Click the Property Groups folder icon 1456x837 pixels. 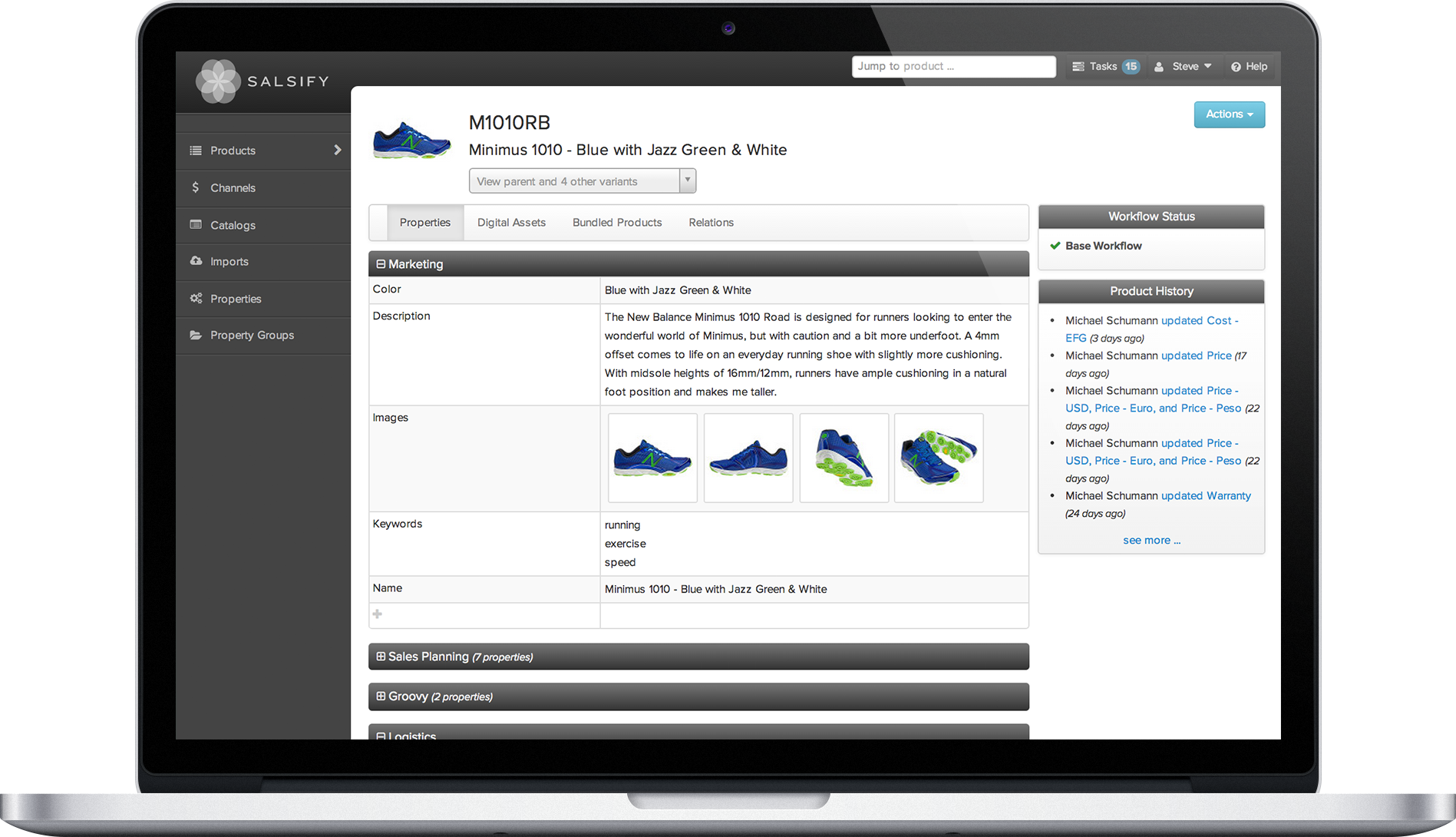(196, 335)
